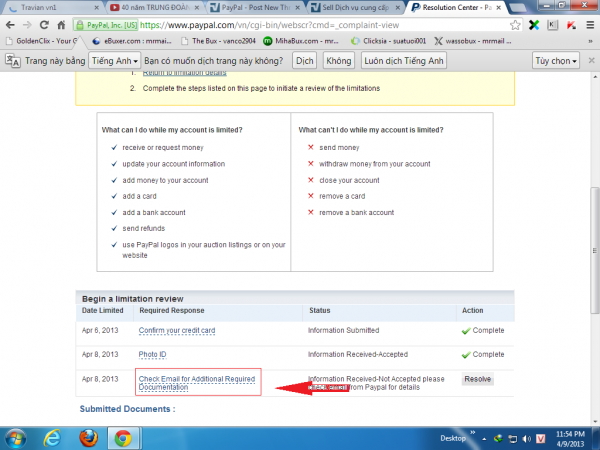The width and height of the screenshot is (600, 450).
Task: Switch to the 40 năm TRUNG ĐOÀN tab
Action: [x=154, y=7]
